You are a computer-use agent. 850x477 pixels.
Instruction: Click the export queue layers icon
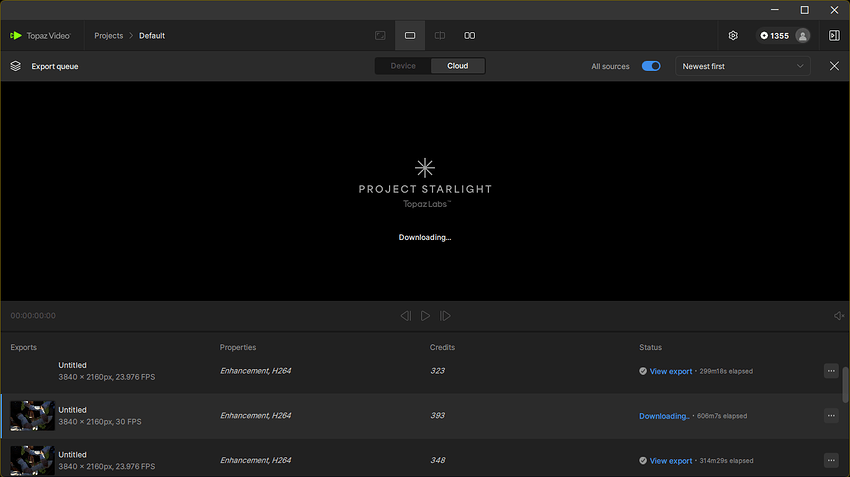coord(16,66)
